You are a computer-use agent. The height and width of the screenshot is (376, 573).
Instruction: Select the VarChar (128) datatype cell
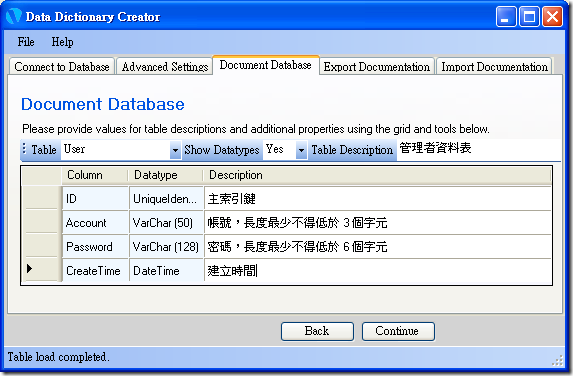[166, 247]
